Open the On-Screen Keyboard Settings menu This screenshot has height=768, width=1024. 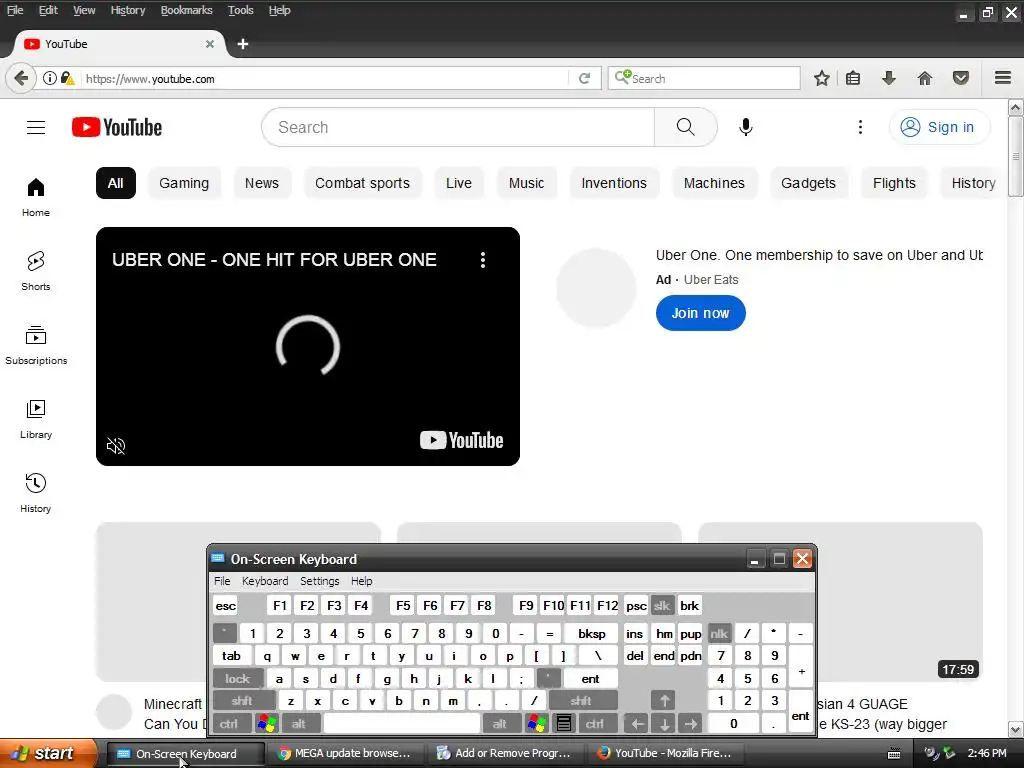319,581
